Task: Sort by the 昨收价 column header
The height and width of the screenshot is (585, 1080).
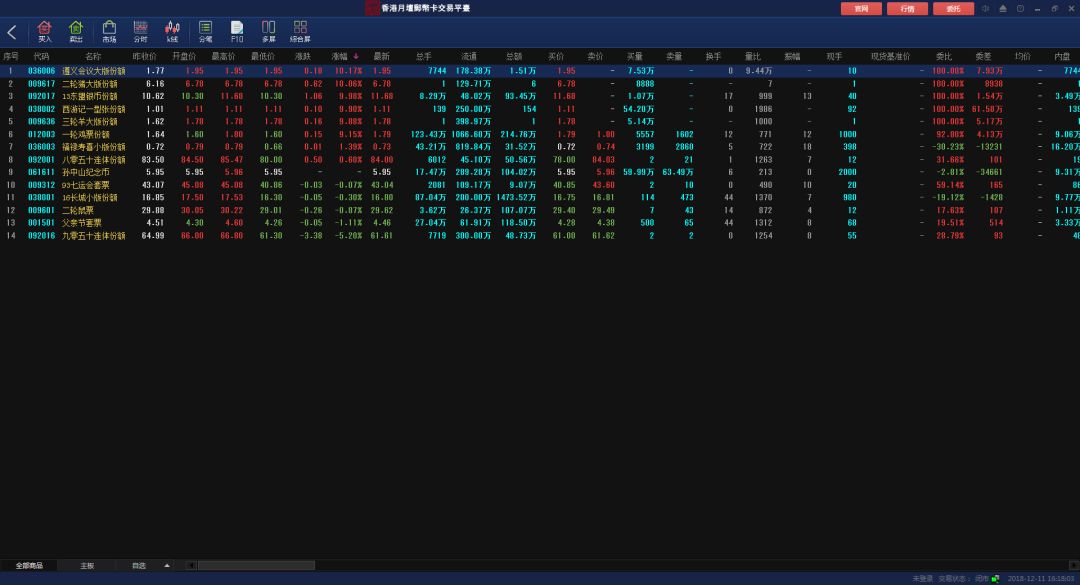Action: coord(144,57)
